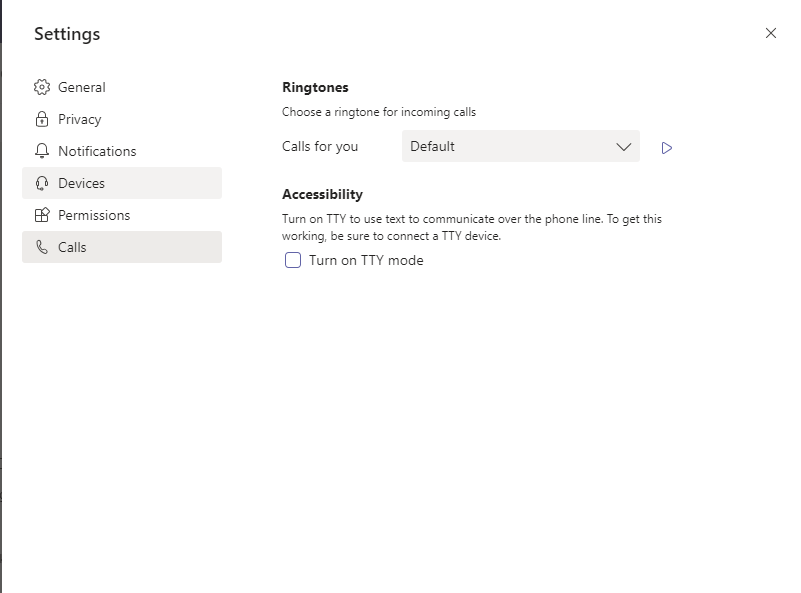Open the Permissions settings section
The height and width of the screenshot is (593, 801).
(x=94, y=215)
